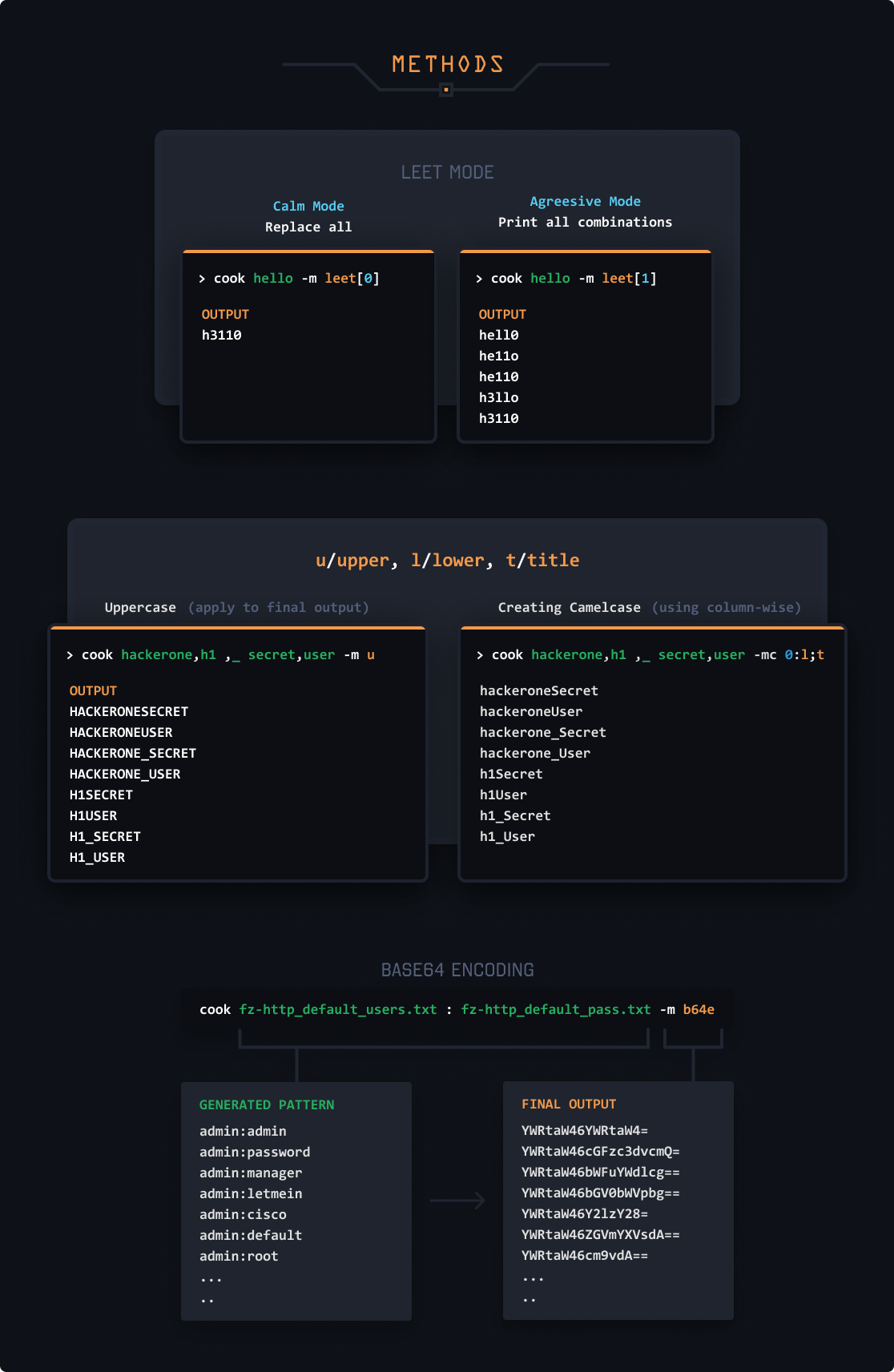Screen dimensions: 894x1372
Task: Click the arrow between pattern and final output
Action: click(457, 1201)
